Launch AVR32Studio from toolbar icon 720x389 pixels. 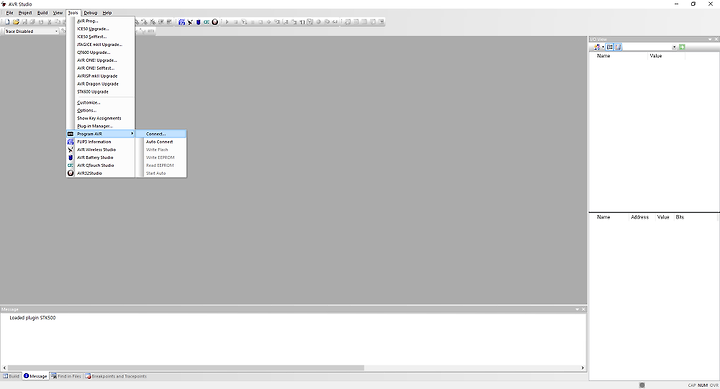tap(215, 22)
